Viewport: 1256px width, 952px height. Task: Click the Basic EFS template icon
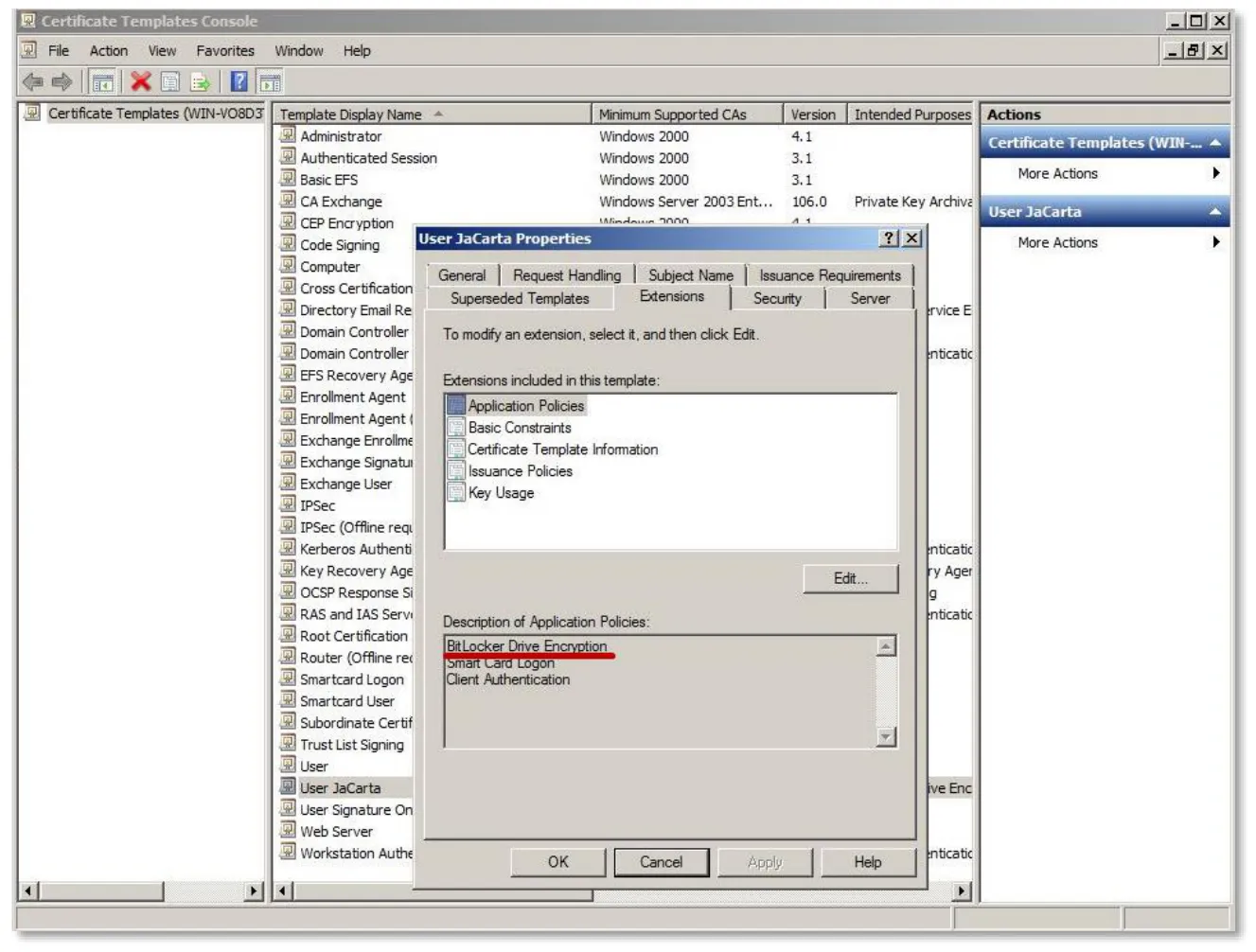pos(288,178)
